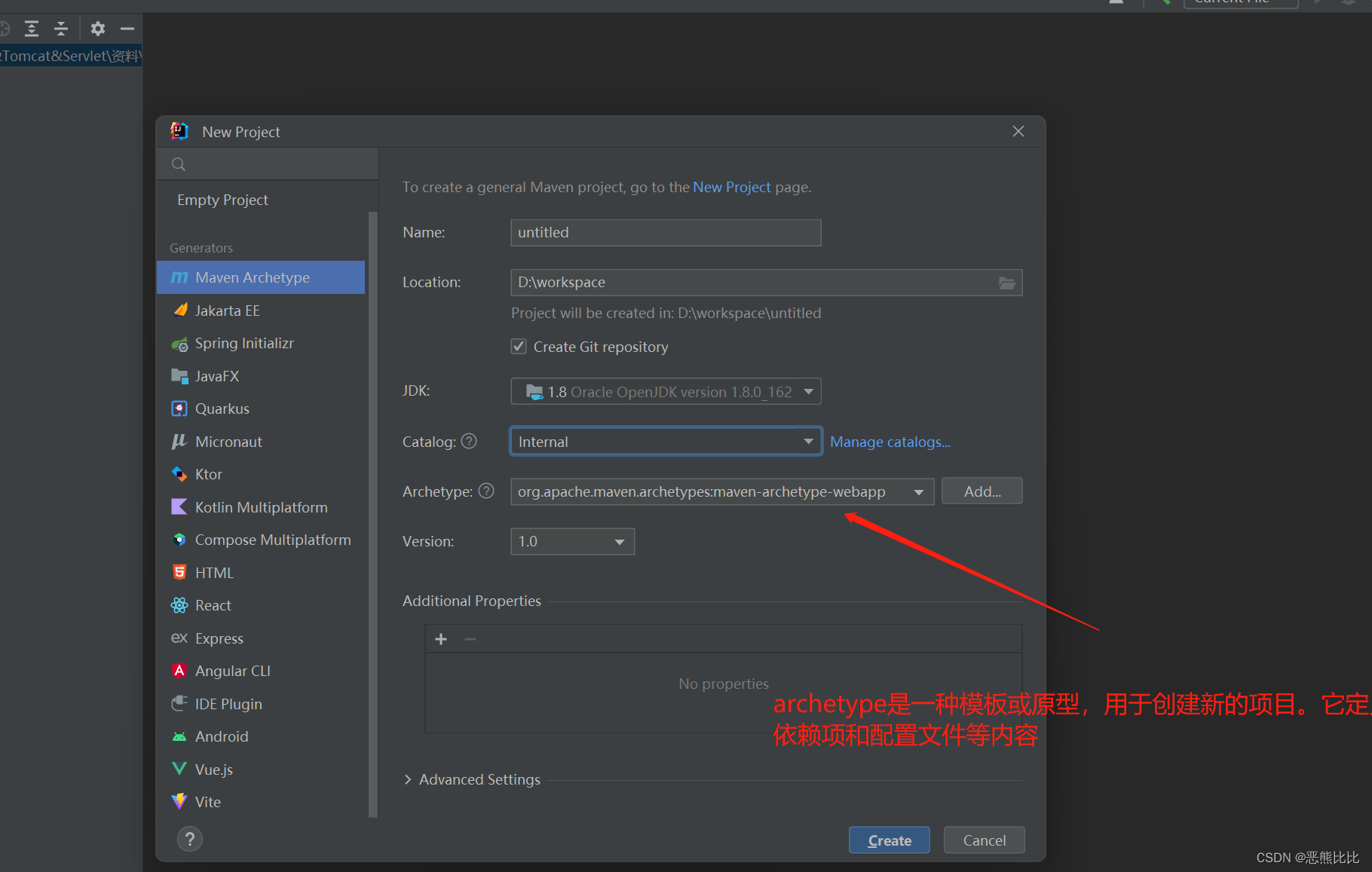
Task: Select the HTML project type
Action: 261,573
